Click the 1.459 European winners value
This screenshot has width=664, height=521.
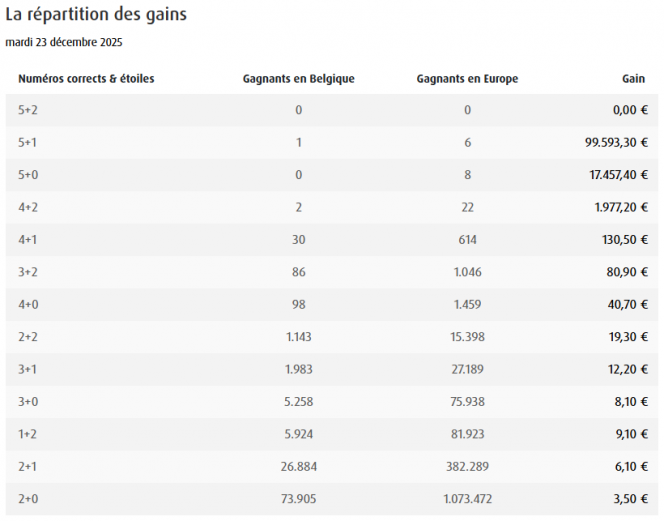[x=467, y=304]
